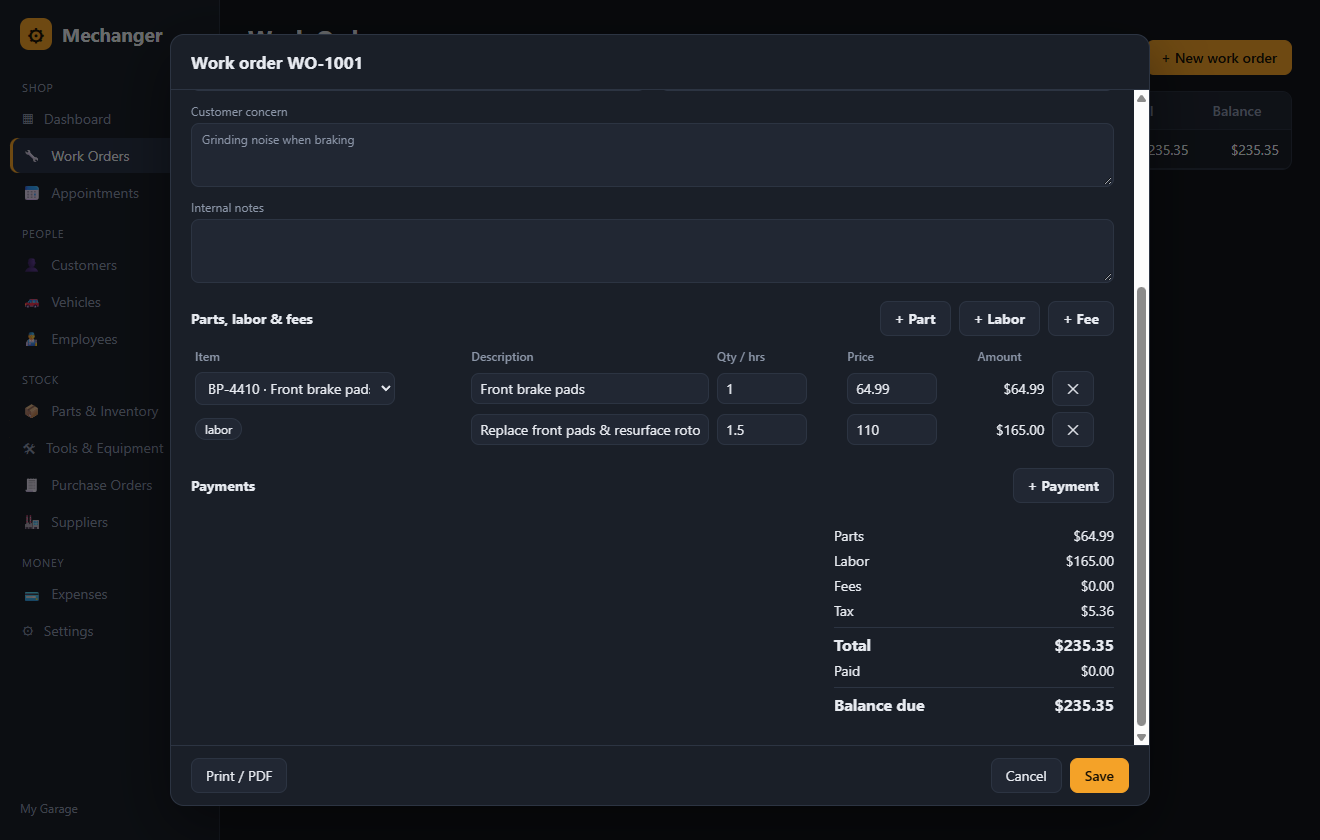1320x840 pixels.
Task: Click the Front brake pads description field
Action: point(590,389)
